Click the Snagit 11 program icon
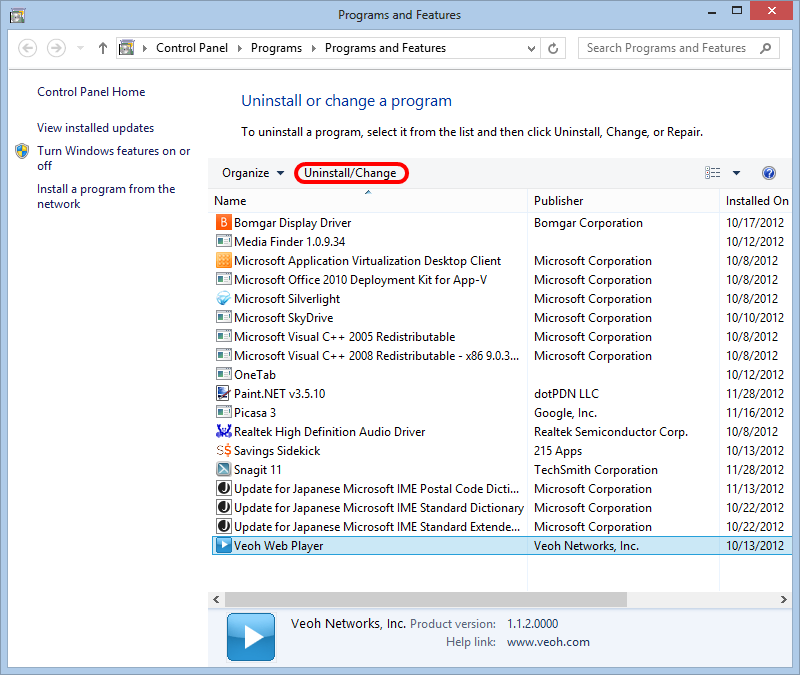The height and width of the screenshot is (675, 800). (x=223, y=469)
